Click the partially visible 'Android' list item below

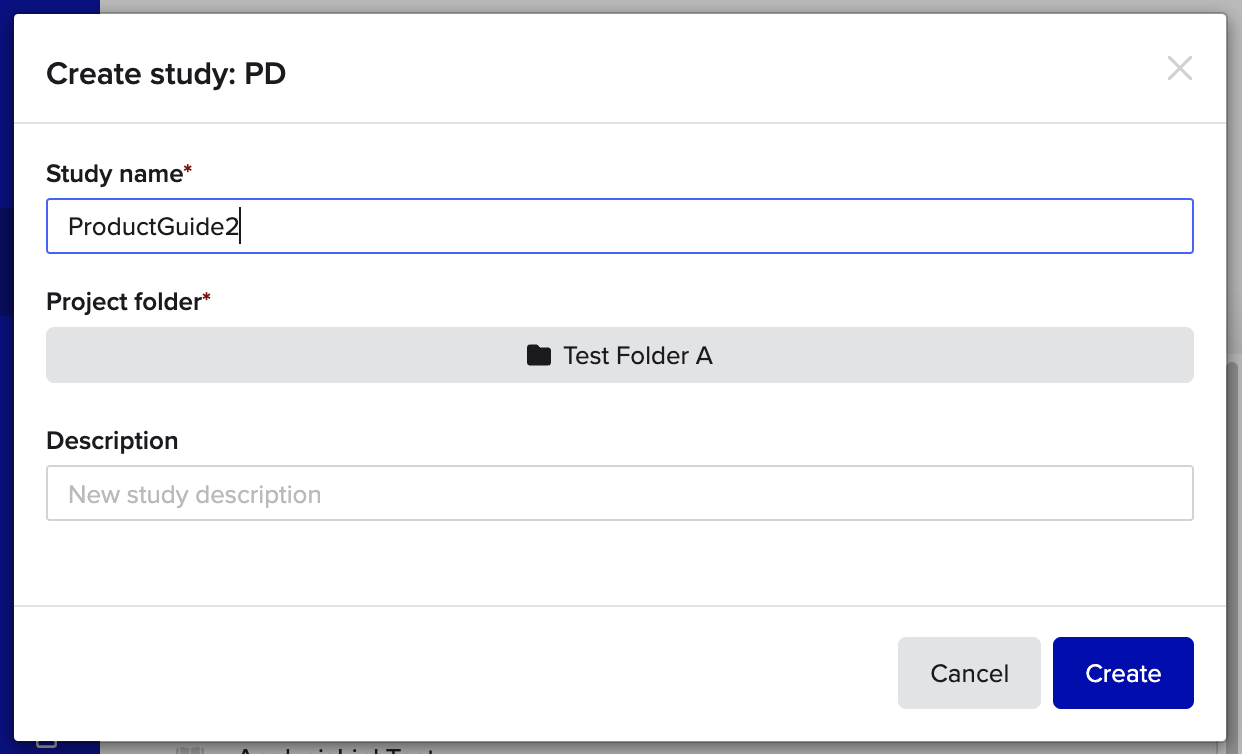click(335, 748)
